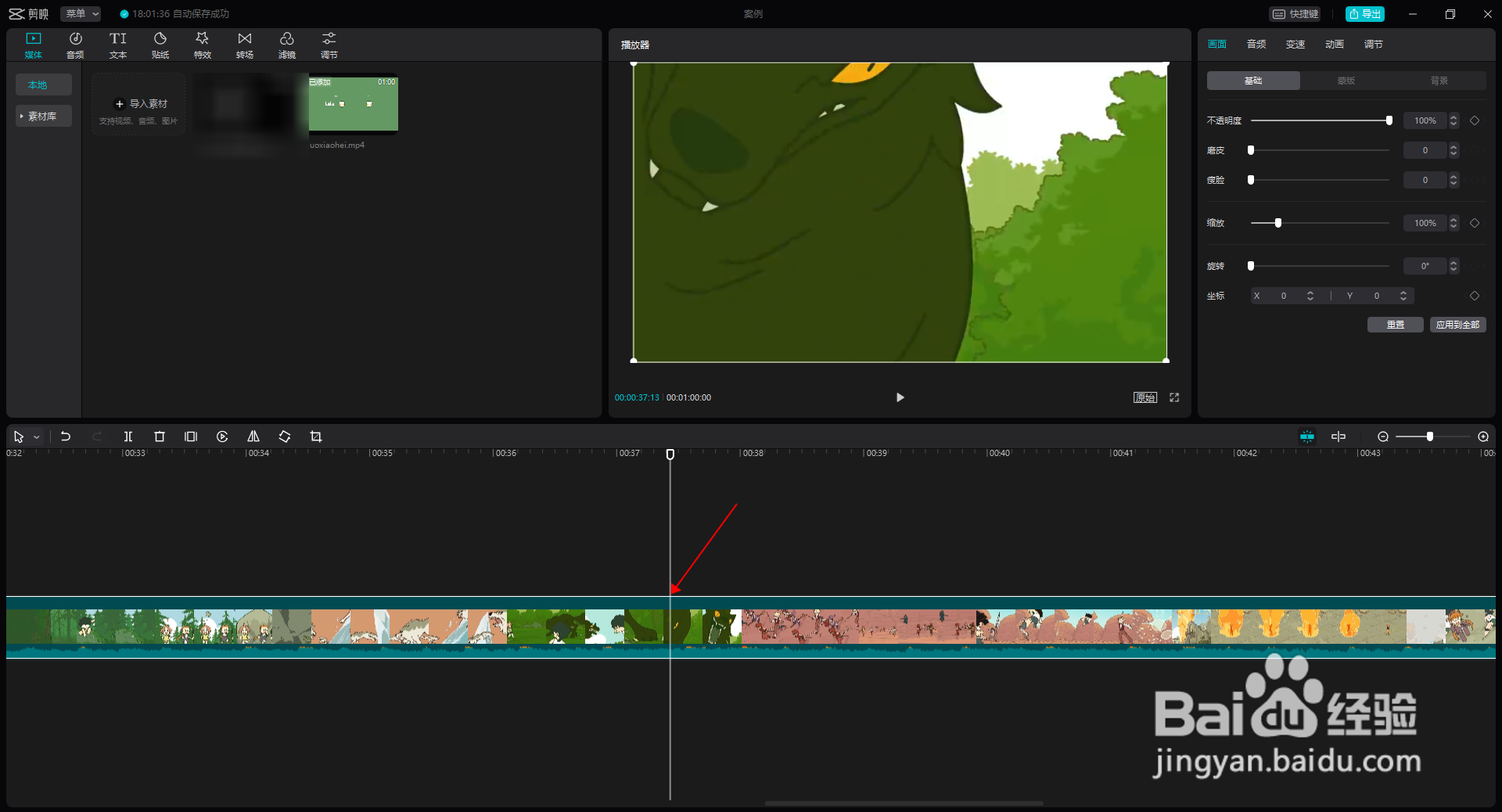The height and width of the screenshot is (812, 1502).
Task: Apply freeze frame icon in timeline toolbar
Action: click(191, 437)
